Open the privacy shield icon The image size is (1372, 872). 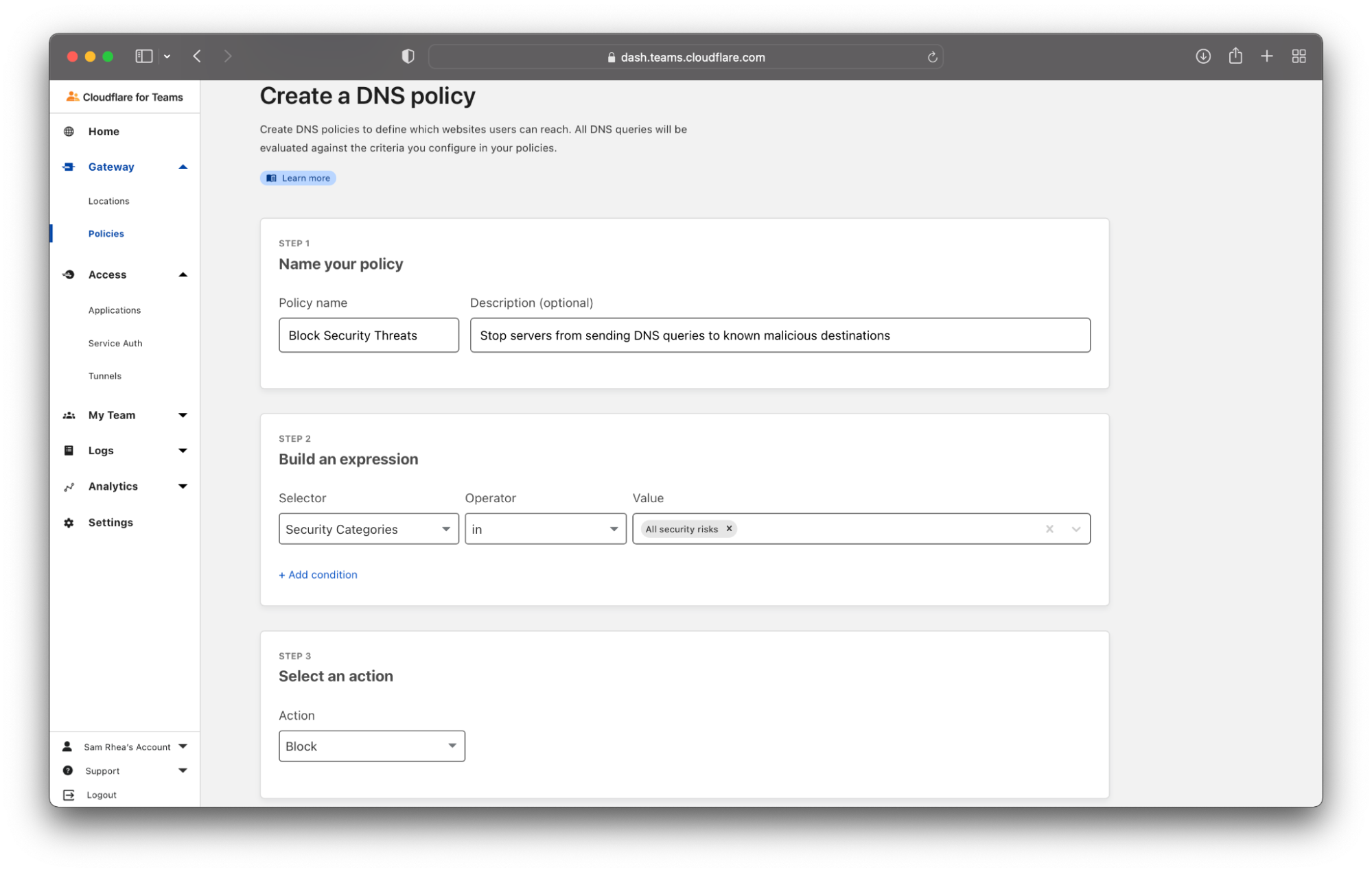[408, 56]
